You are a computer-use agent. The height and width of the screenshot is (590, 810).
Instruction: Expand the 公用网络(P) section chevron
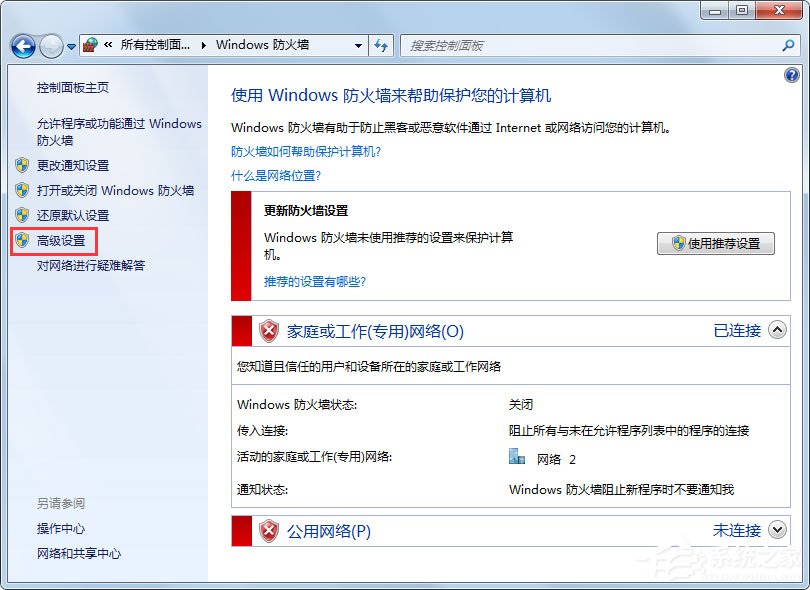(x=775, y=531)
